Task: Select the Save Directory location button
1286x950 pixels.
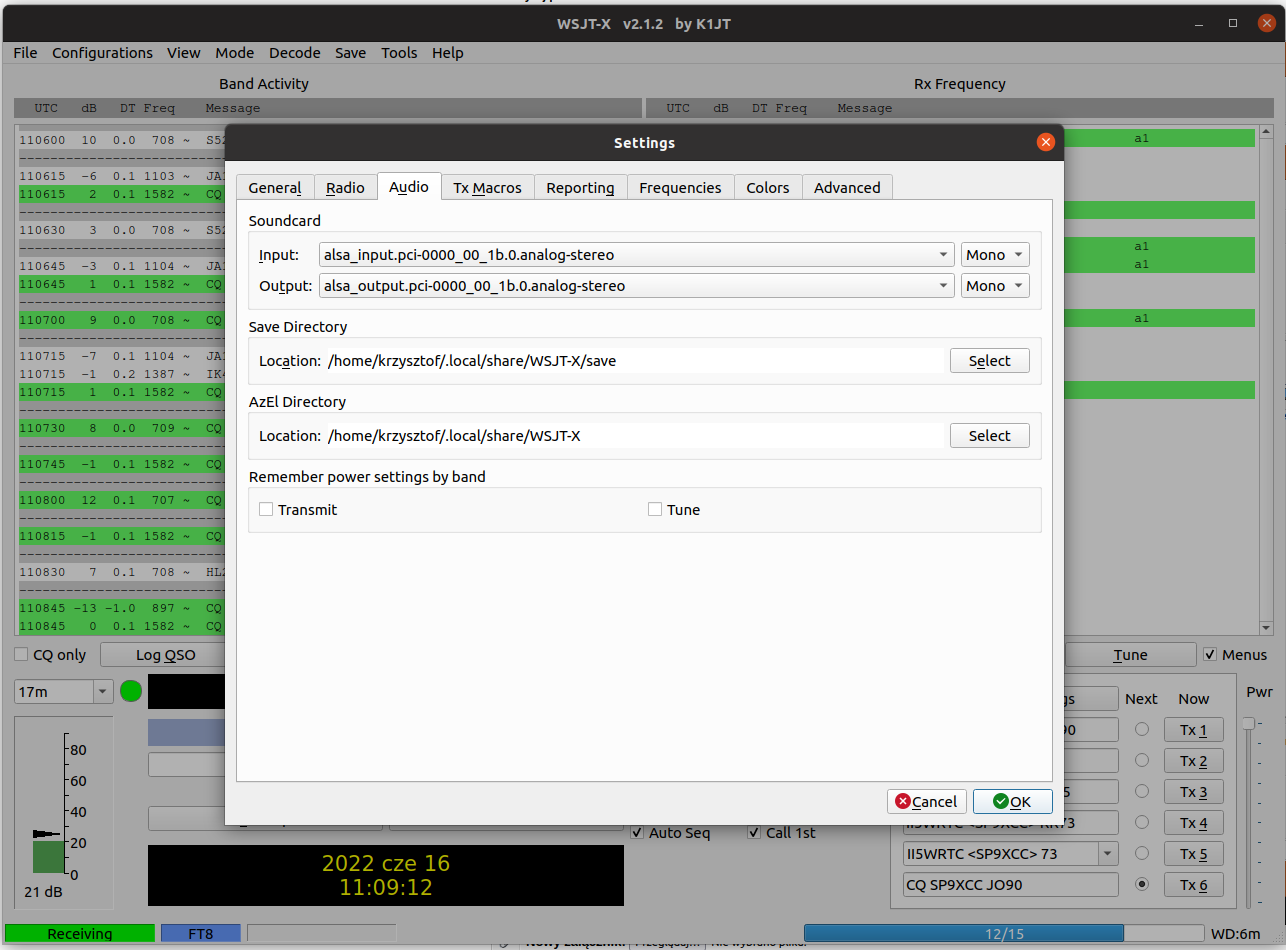Action: point(989,361)
